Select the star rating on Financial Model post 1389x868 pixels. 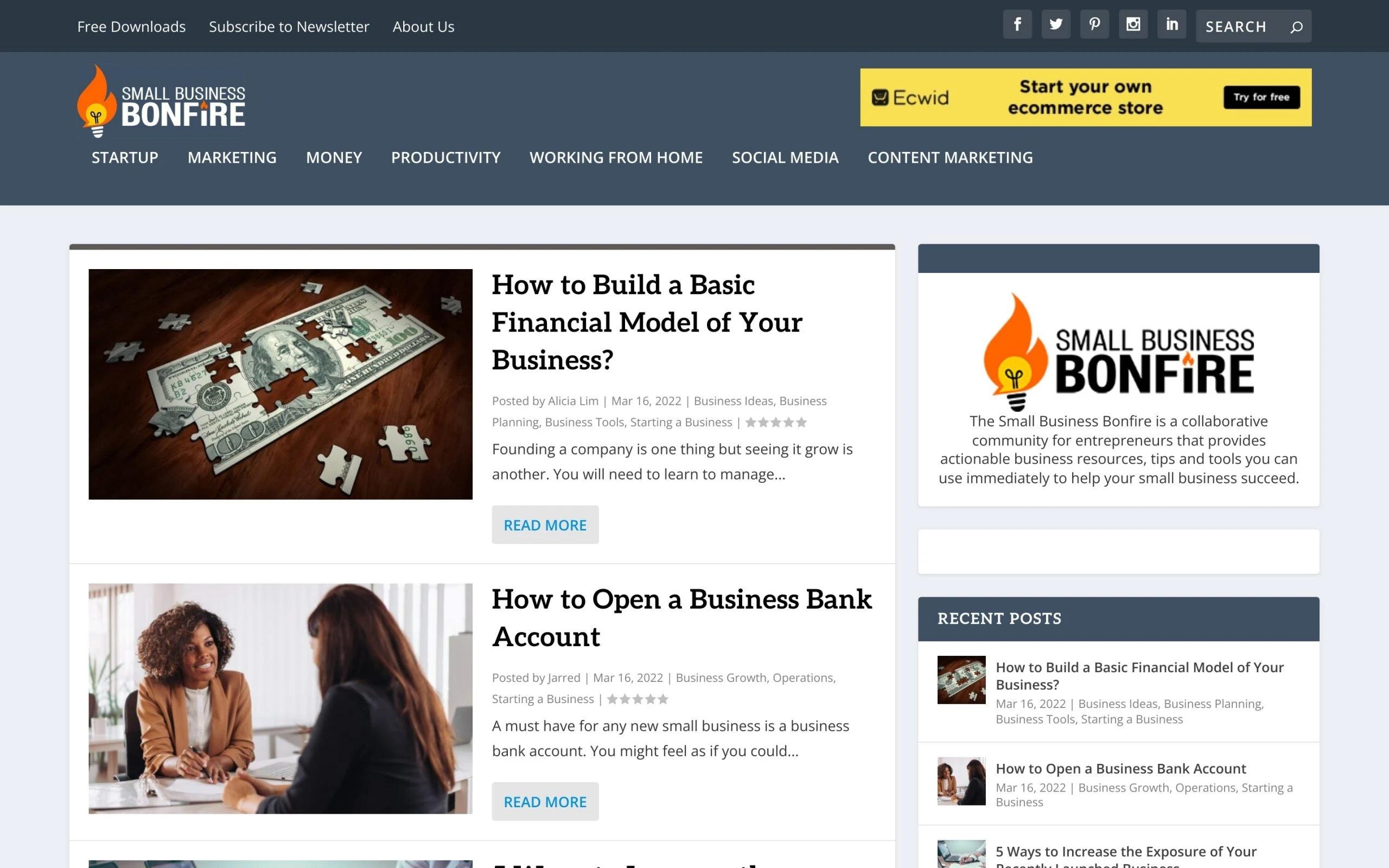[x=776, y=423]
